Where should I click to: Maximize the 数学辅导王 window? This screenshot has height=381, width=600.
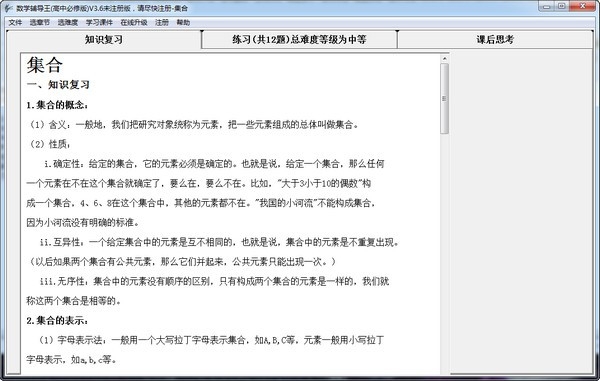[x=562, y=6]
